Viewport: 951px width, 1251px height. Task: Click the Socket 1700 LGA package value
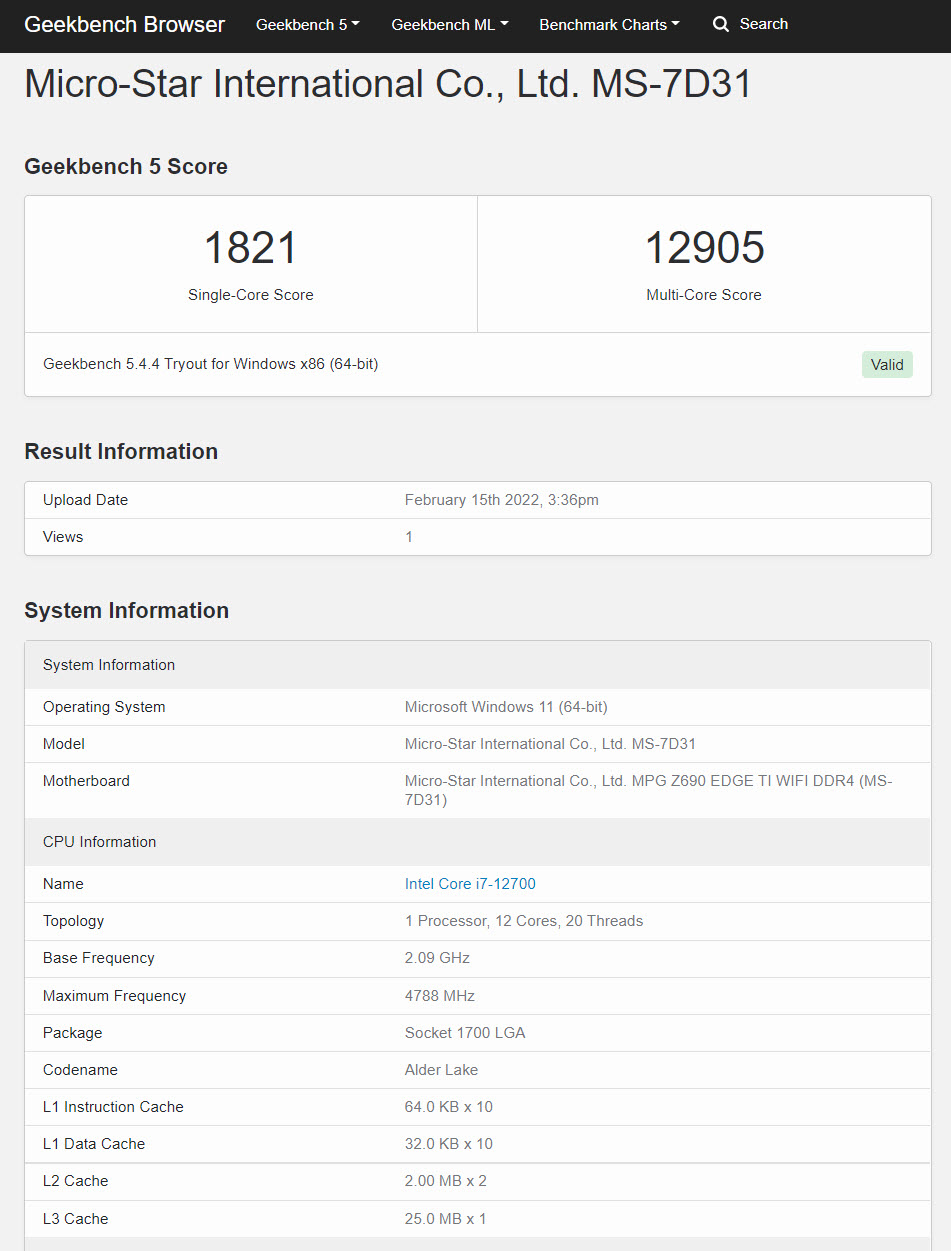coord(464,1033)
